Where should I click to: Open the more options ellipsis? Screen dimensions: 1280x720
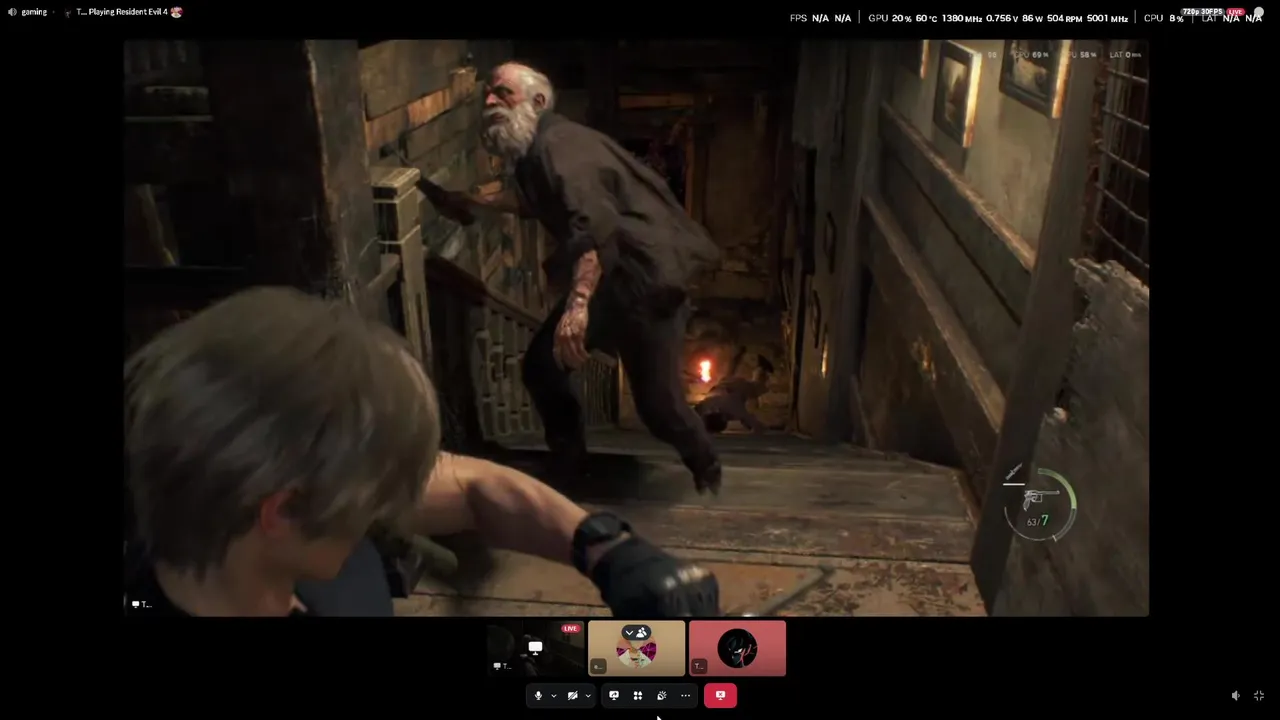click(x=685, y=696)
